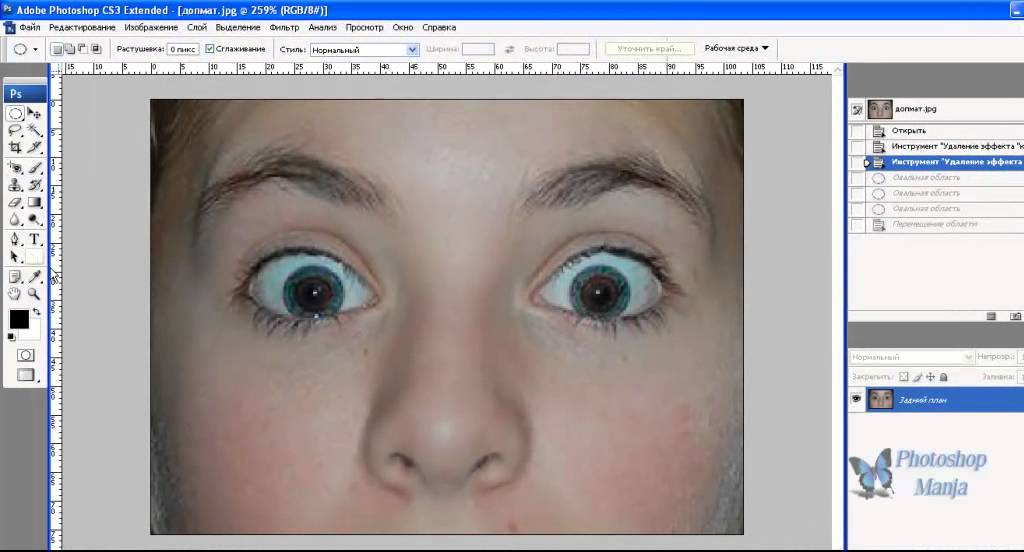Screen dimensions: 1024x552
Task: Open the marquee tool preset picker arrow
Action: [x=35, y=50]
